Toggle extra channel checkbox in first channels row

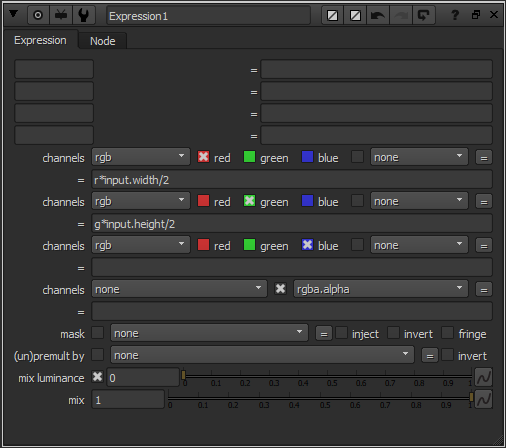[357, 157]
